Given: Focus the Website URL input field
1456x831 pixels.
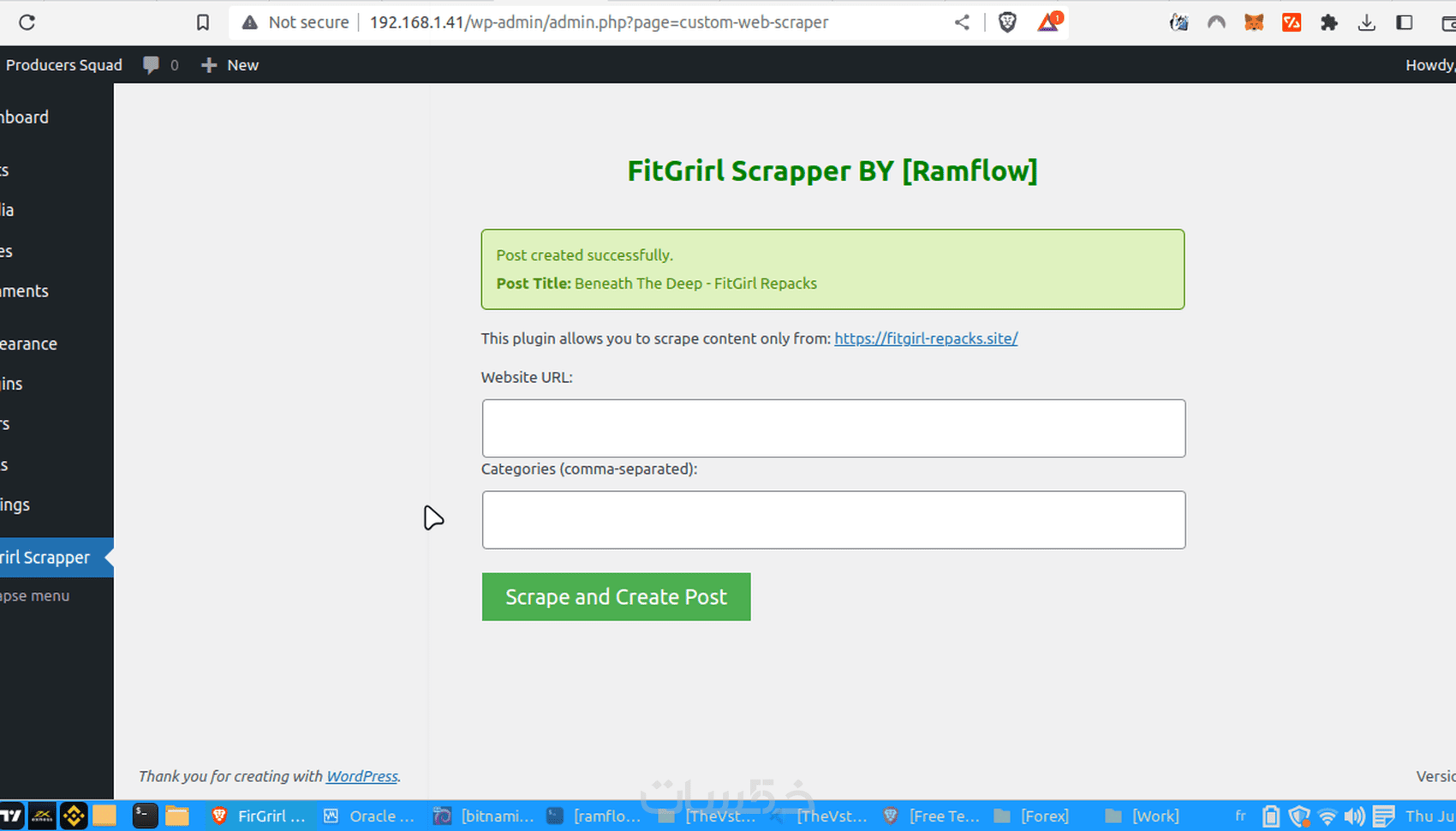Looking at the screenshot, I should point(833,428).
